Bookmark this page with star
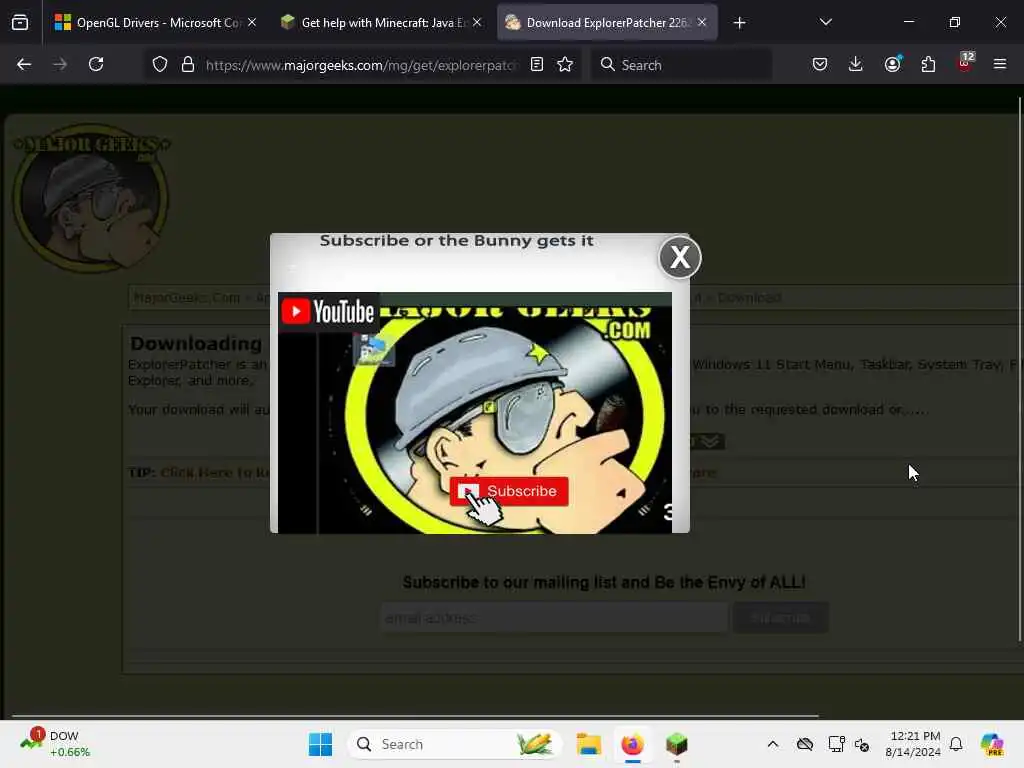The image size is (1024, 768). tap(565, 64)
